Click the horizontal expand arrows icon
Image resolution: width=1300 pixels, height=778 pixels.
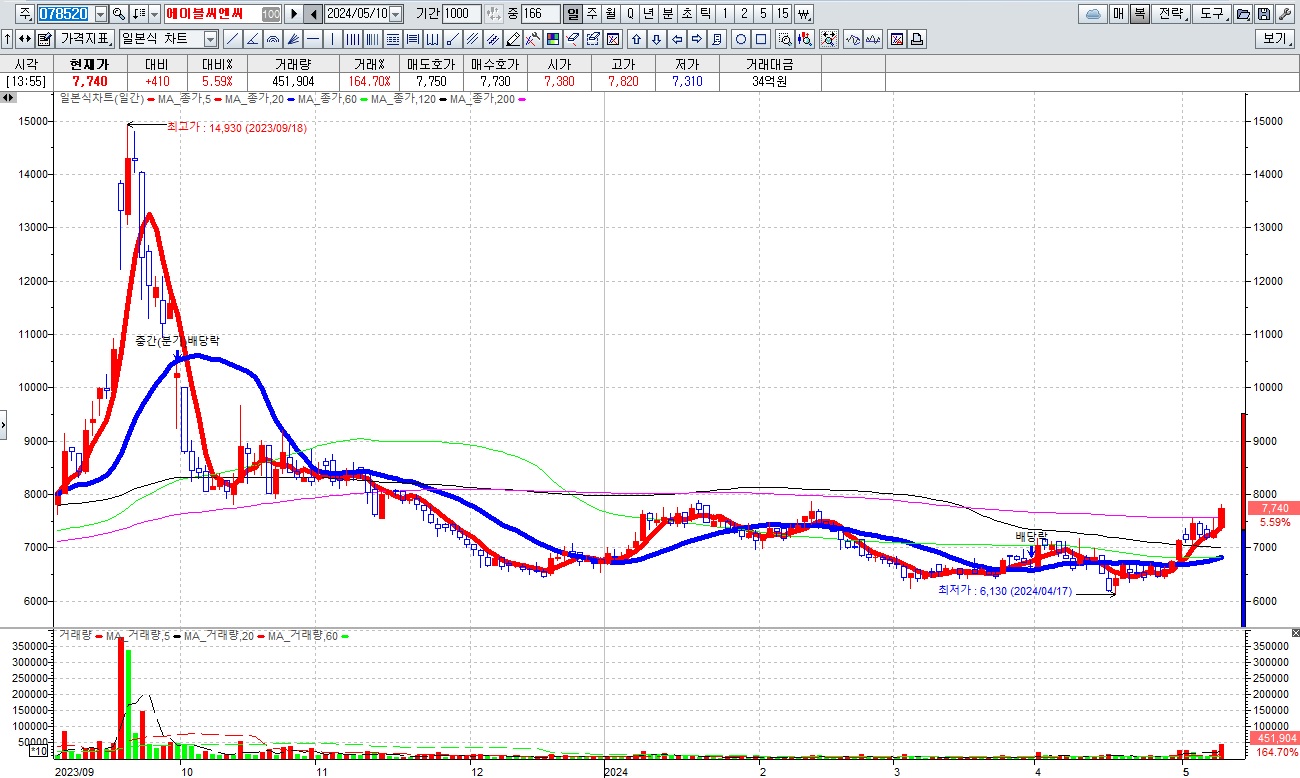click(24, 39)
